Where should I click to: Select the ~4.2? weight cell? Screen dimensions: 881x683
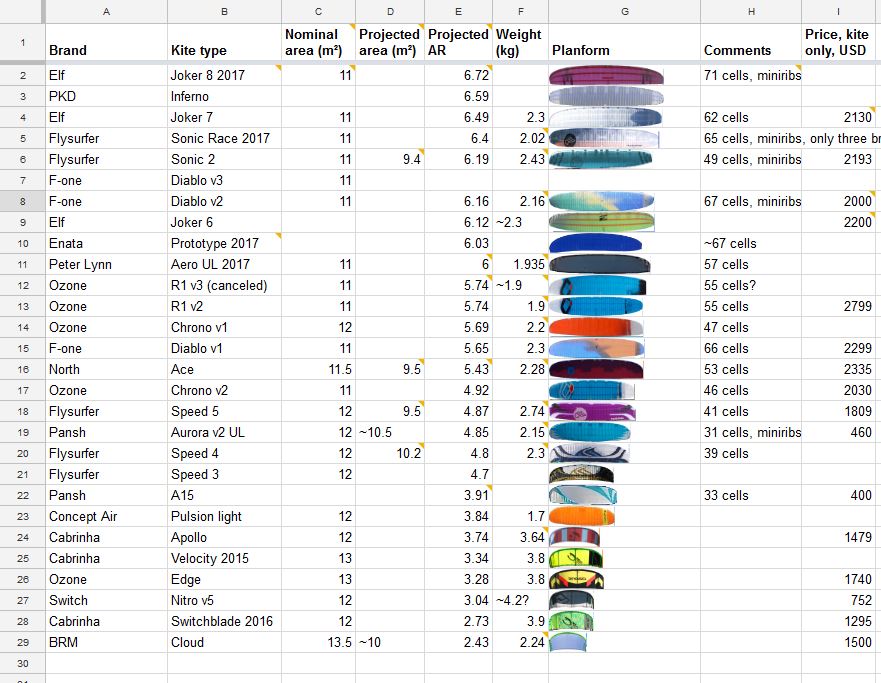point(520,600)
